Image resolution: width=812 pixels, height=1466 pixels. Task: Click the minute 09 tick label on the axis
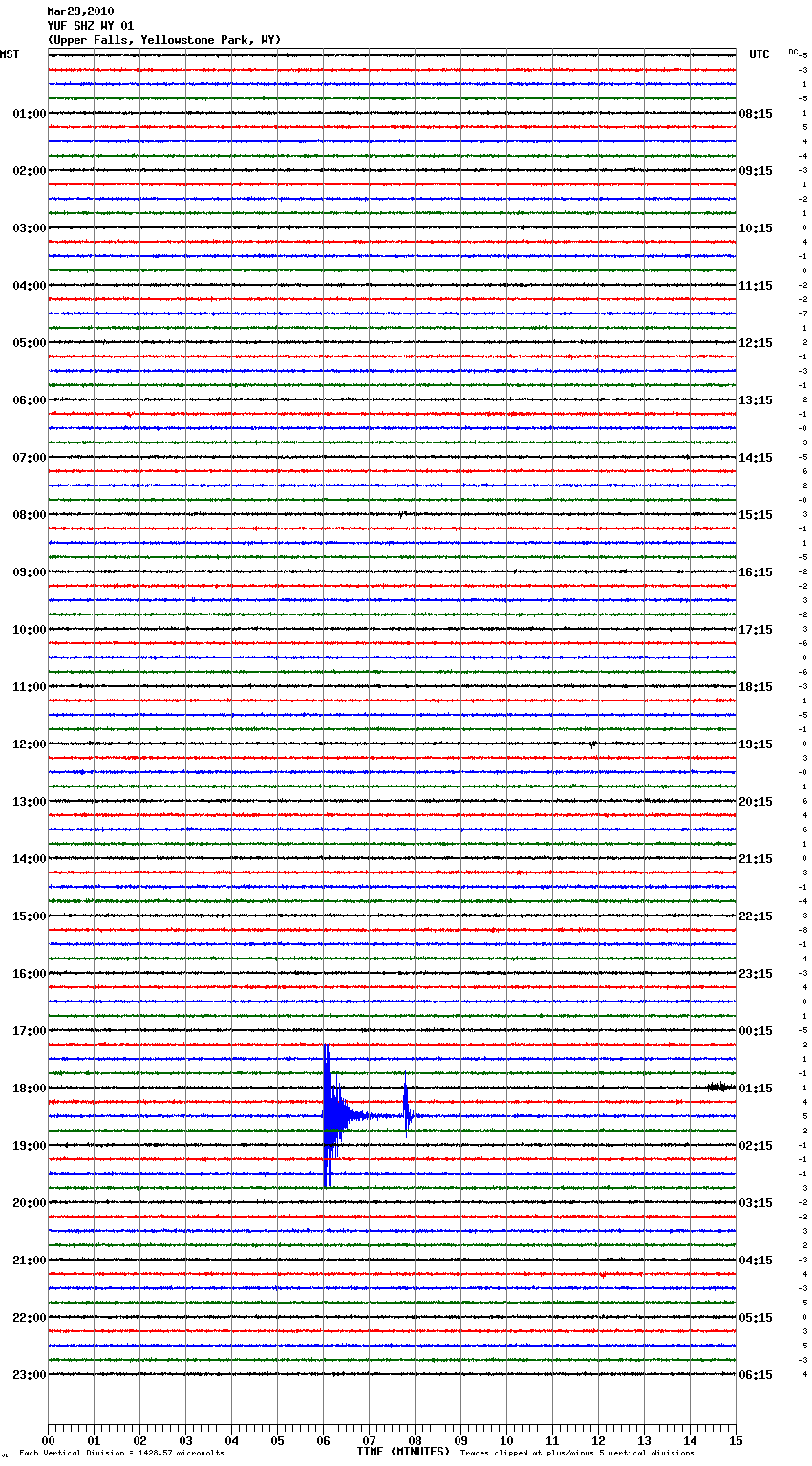point(460,1440)
